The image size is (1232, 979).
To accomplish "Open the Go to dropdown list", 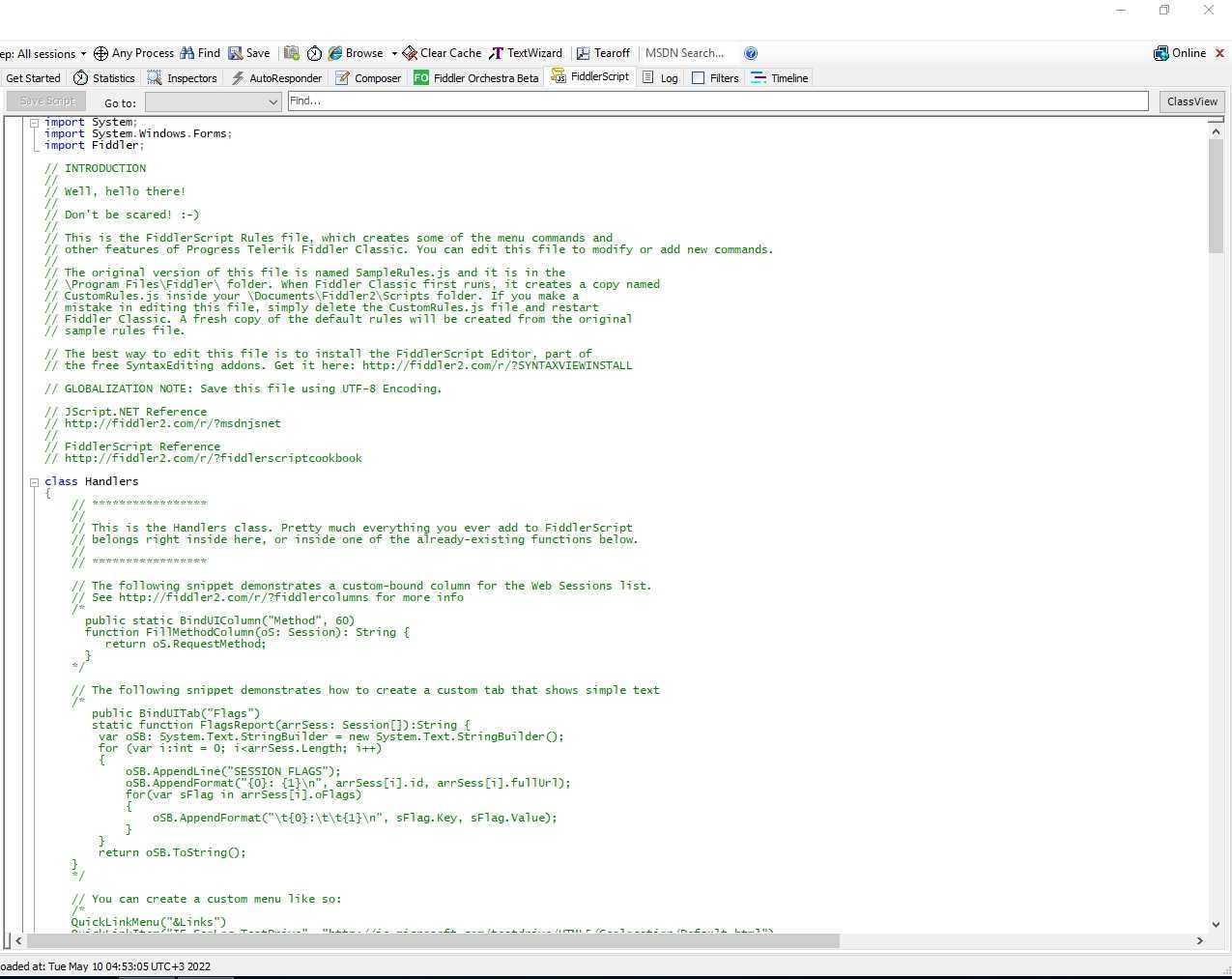I will coord(272,102).
